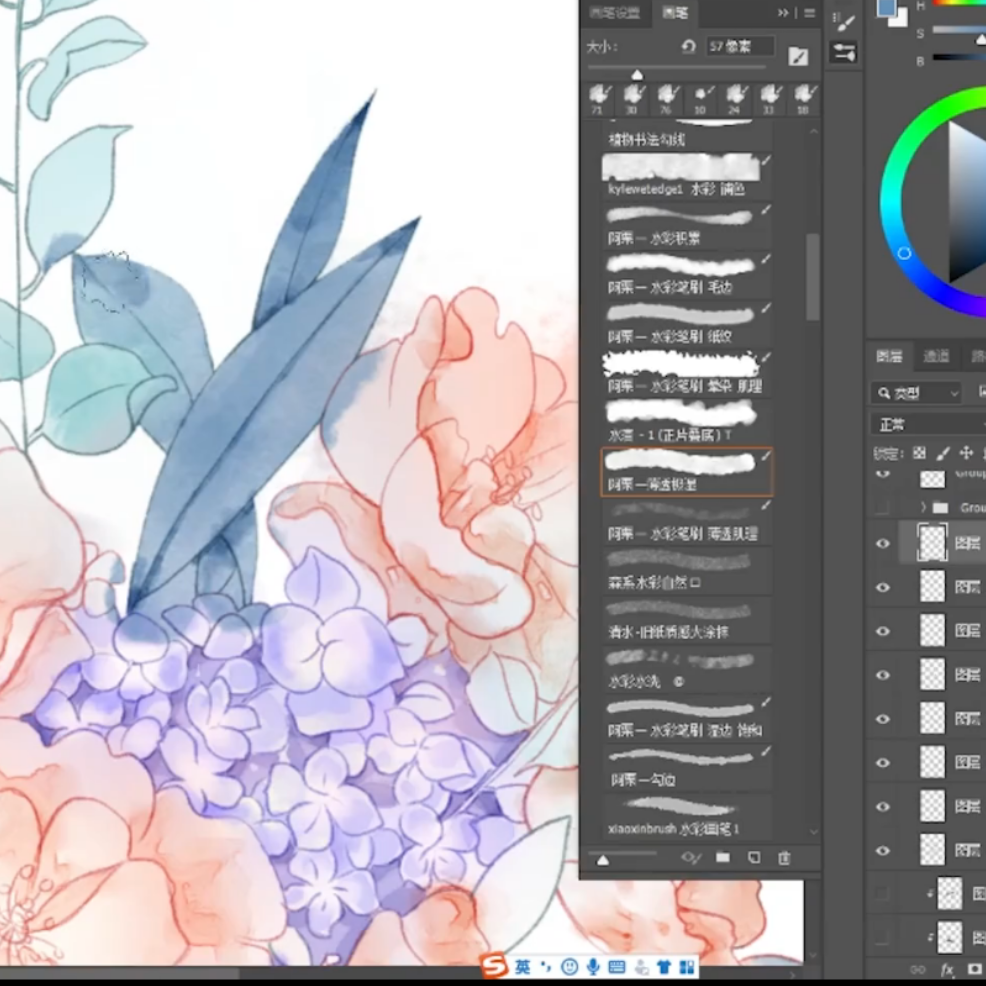This screenshot has height=986, width=986.
Task: Open the IME emoji smiley icon
Action: point(569,967)
